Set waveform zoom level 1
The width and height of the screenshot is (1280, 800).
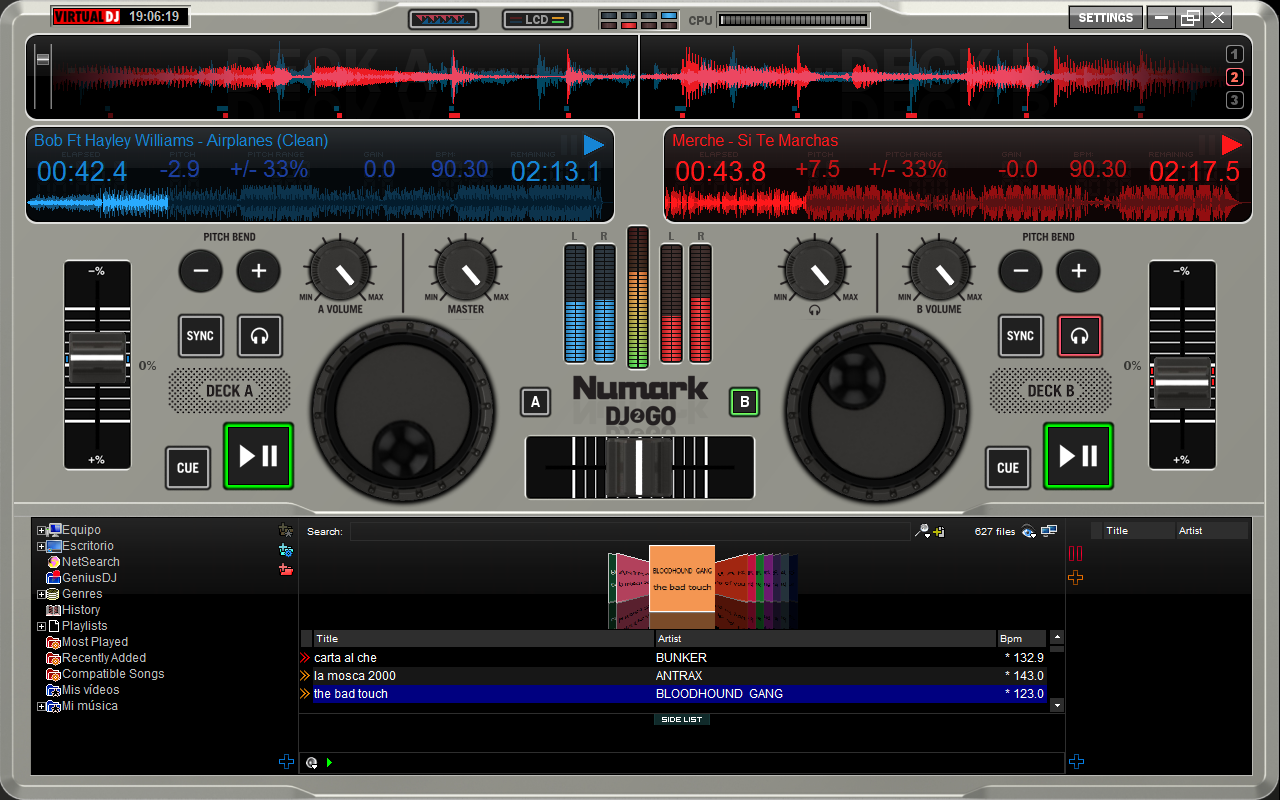[1234, 55]
